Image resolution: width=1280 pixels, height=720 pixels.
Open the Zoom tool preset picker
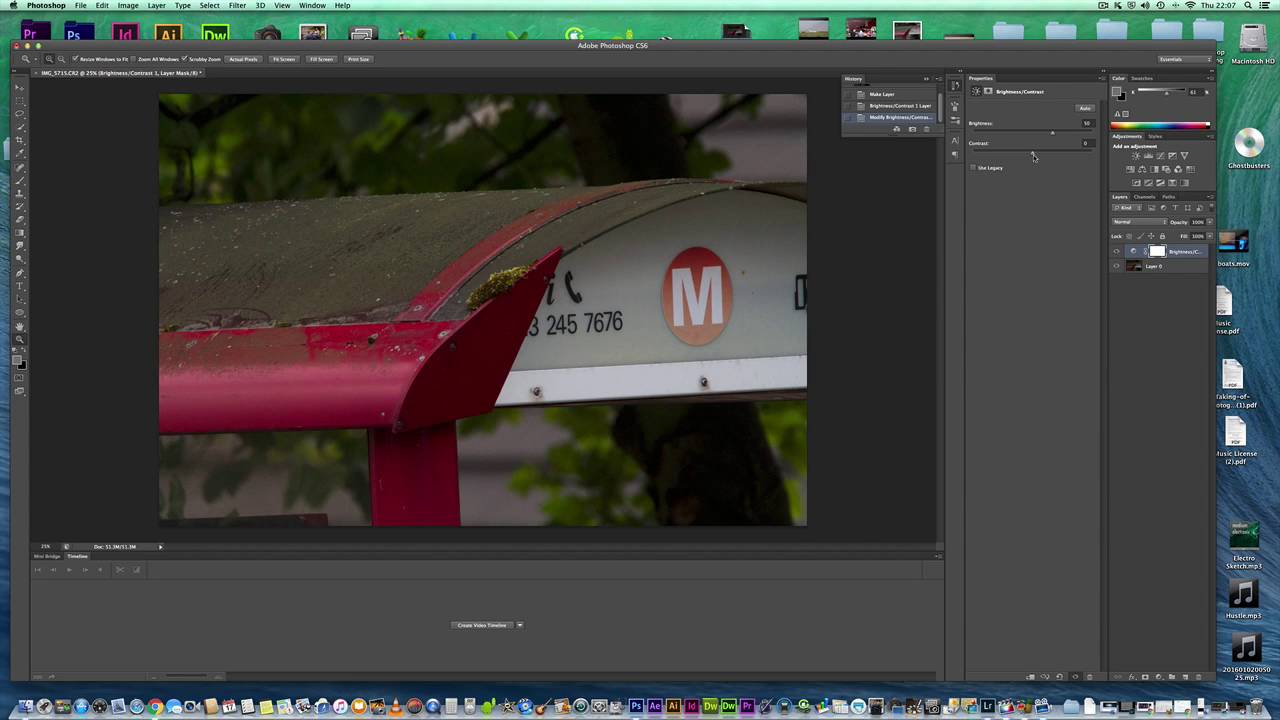pos(29,59)
